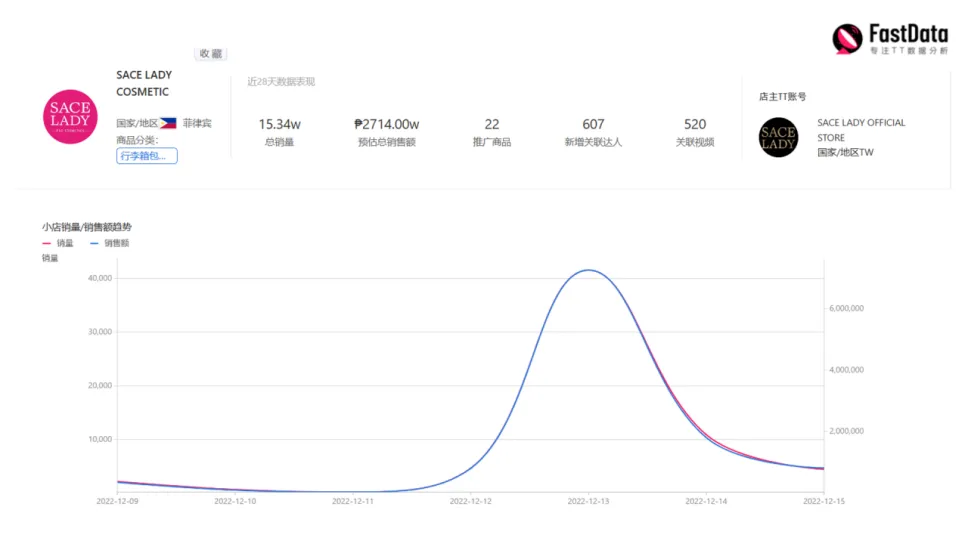The height and width of the screenshot is (545, 968).
Task: Click the 520 related videos stat
Action: coord(695,132)
